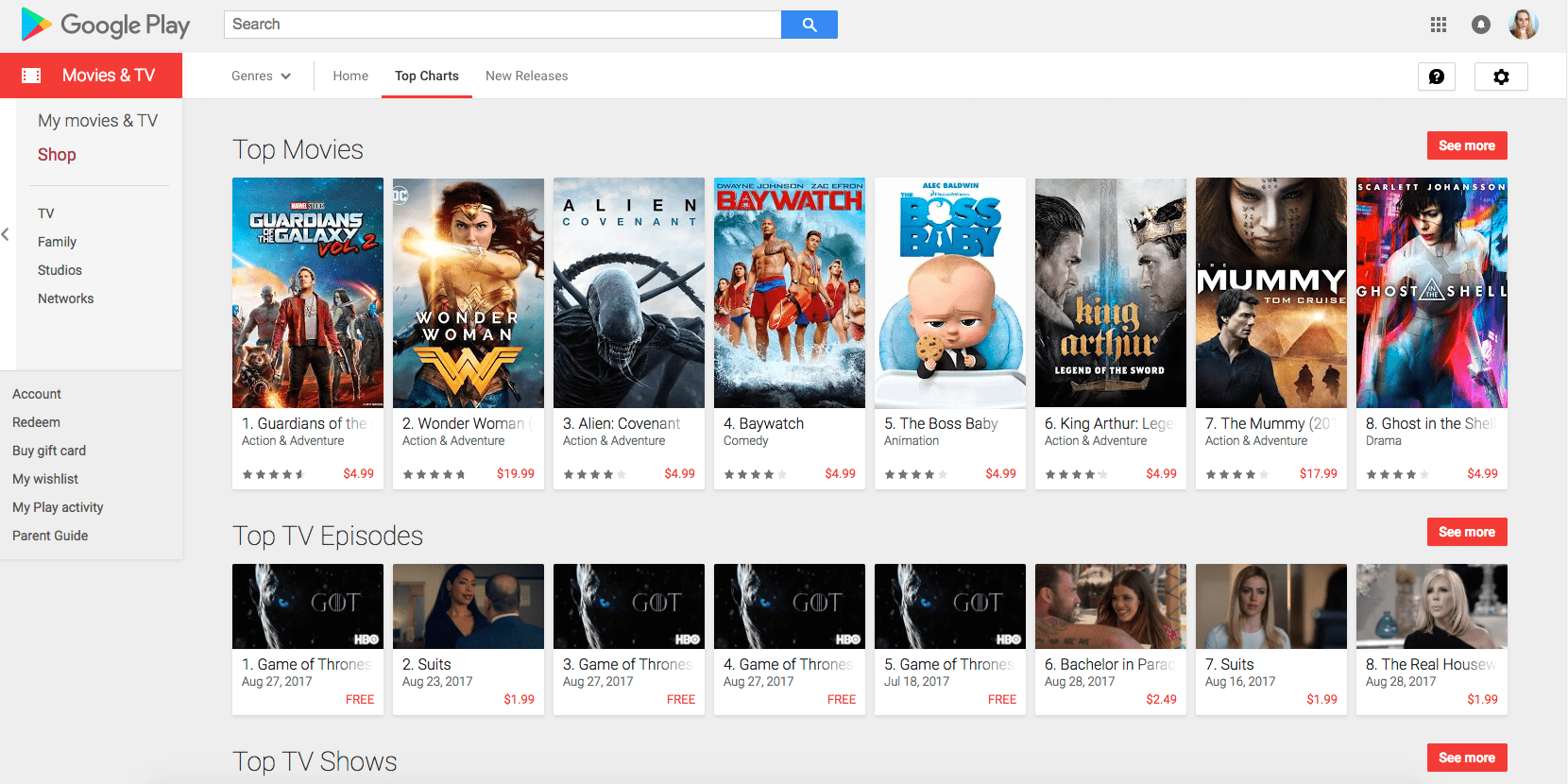Open the first Game of Thrones episode thumbnail
This screenshot has width=1568, height=784.
[308, 606]
